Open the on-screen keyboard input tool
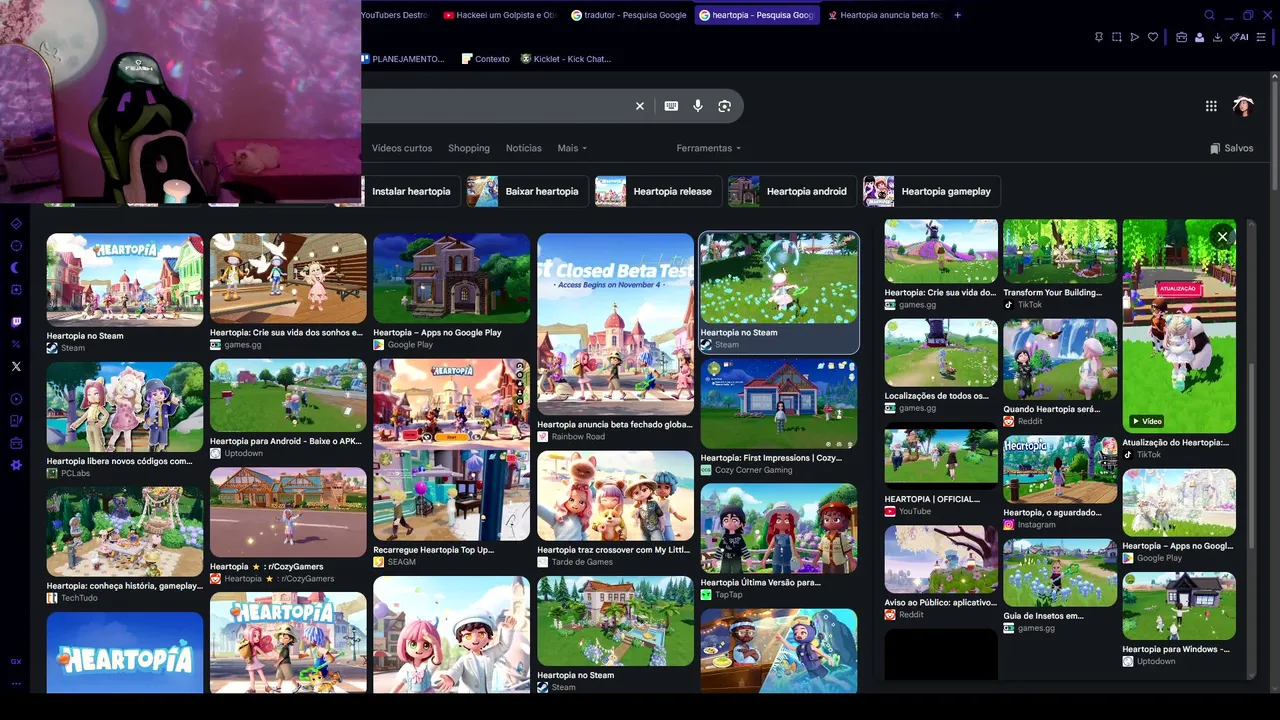1280x720 pixels. click(x=671, y=106)
